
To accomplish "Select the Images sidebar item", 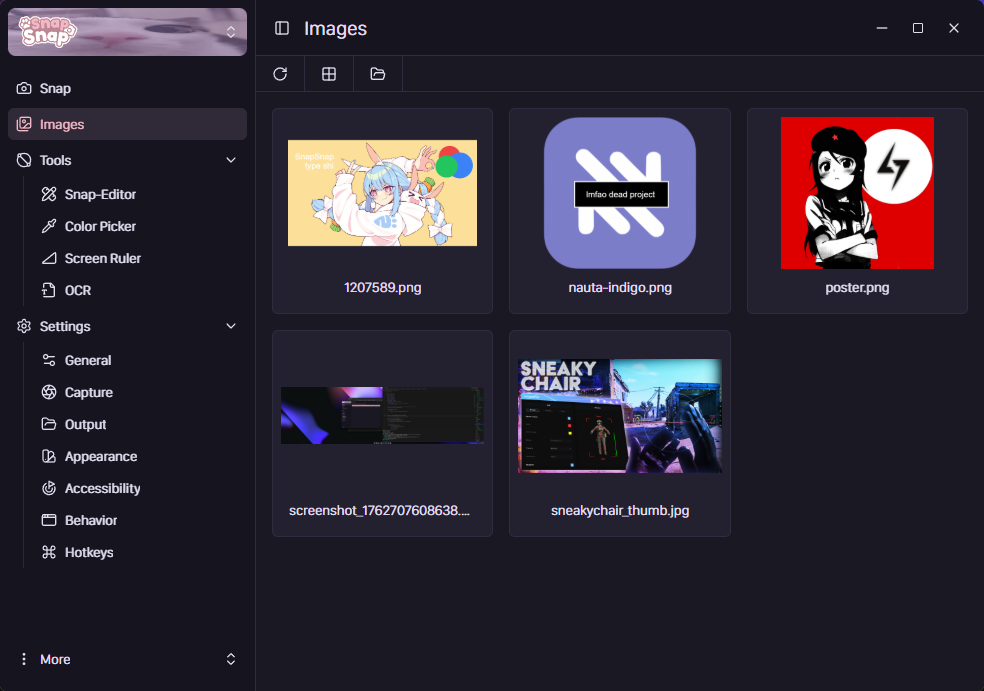I will [x=62, y=124].
